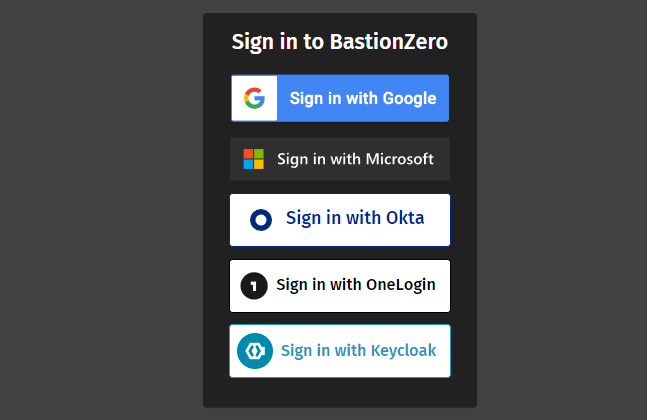Click the Keycloak hexagon logo icon
The height and width of the screenshot is (420, 647).
click(x=255, y=351)
